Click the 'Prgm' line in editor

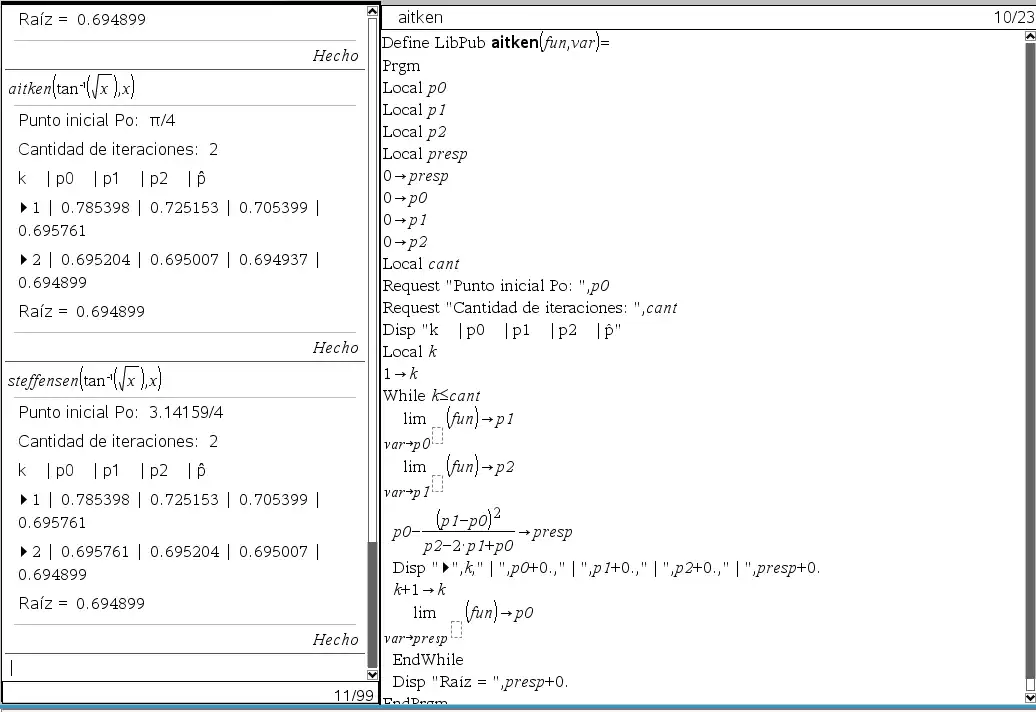pos(401,66)
